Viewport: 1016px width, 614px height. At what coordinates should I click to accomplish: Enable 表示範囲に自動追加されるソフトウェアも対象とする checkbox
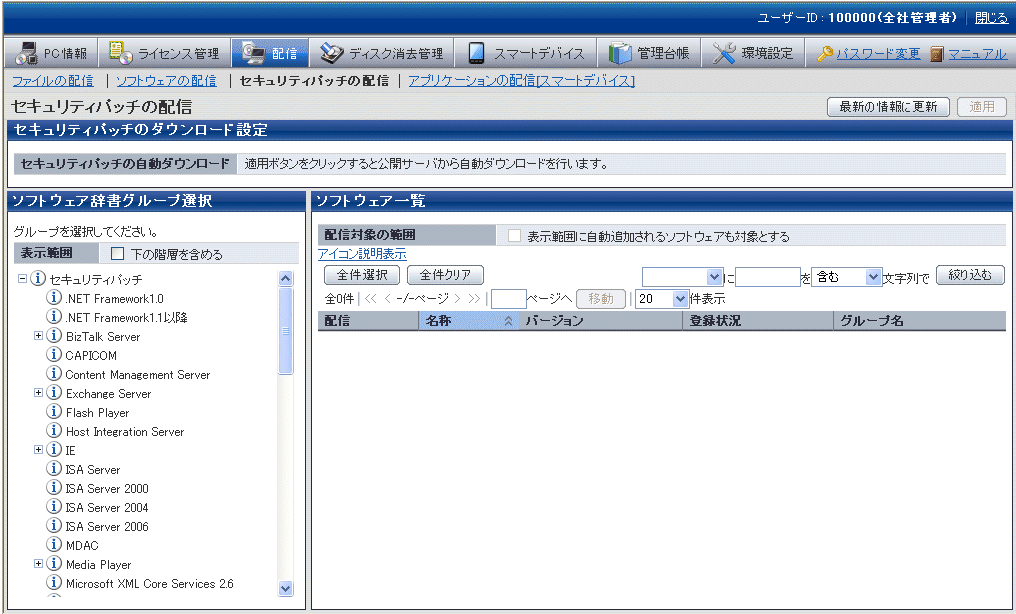(514, 236)
